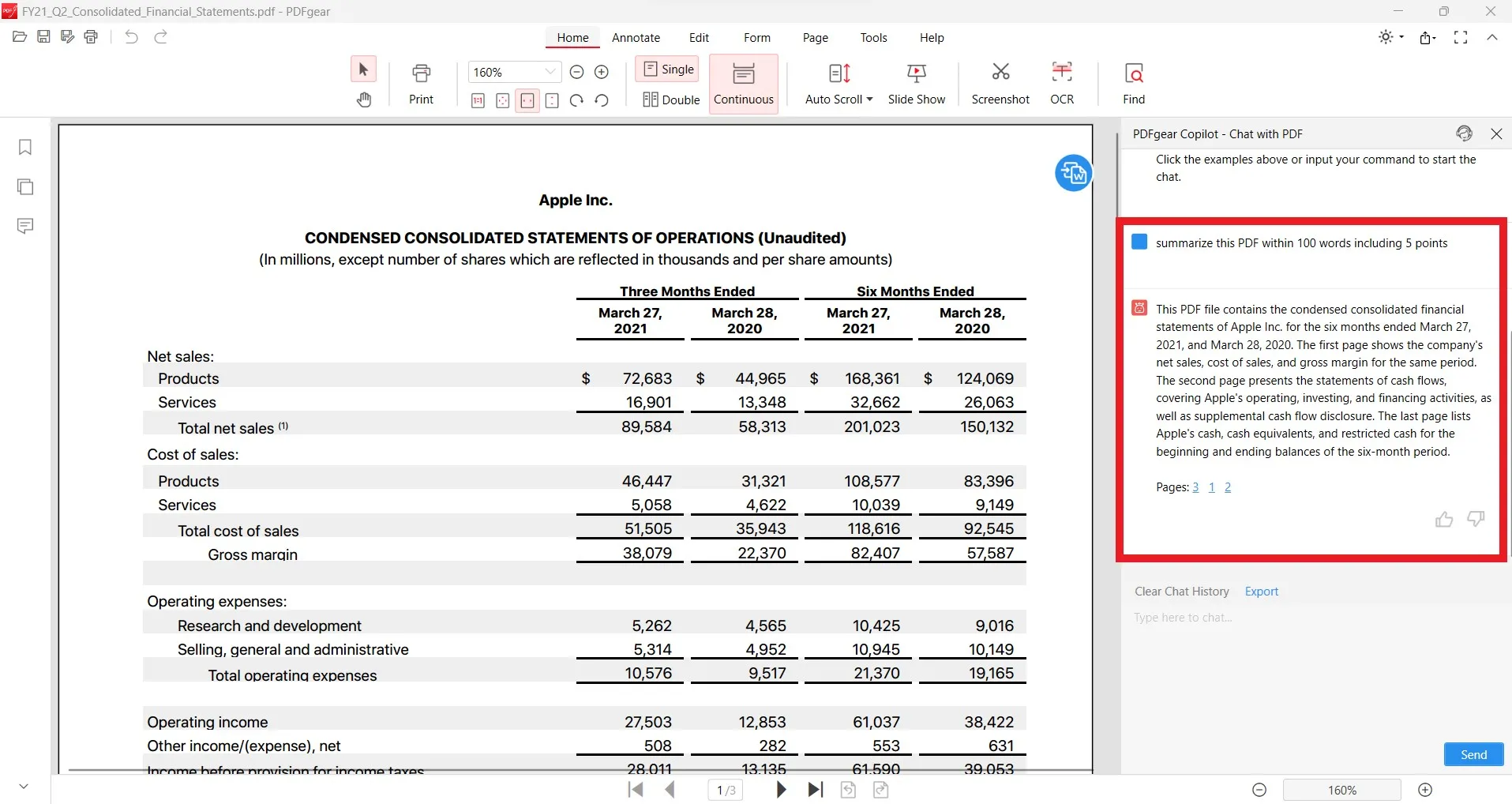
Task: Redo the last action
Action: pyautogui.click(x=160, y=36)
